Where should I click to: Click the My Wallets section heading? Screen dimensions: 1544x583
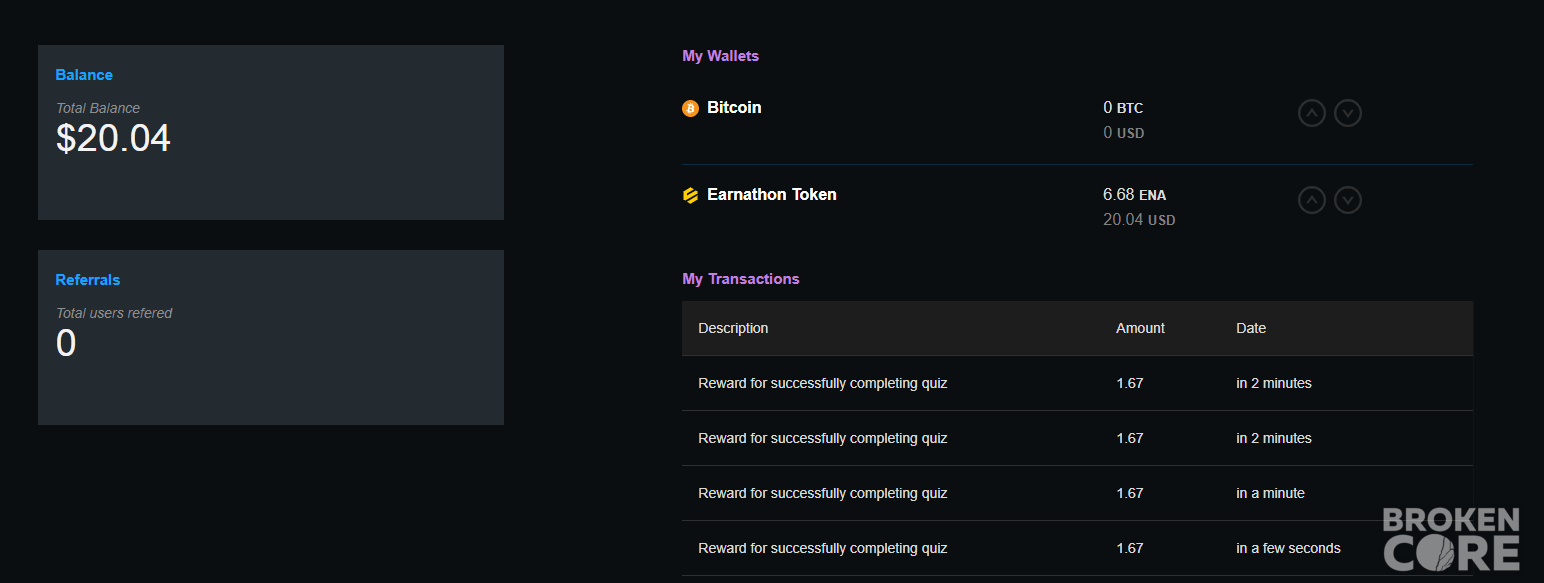pos(721,56)
